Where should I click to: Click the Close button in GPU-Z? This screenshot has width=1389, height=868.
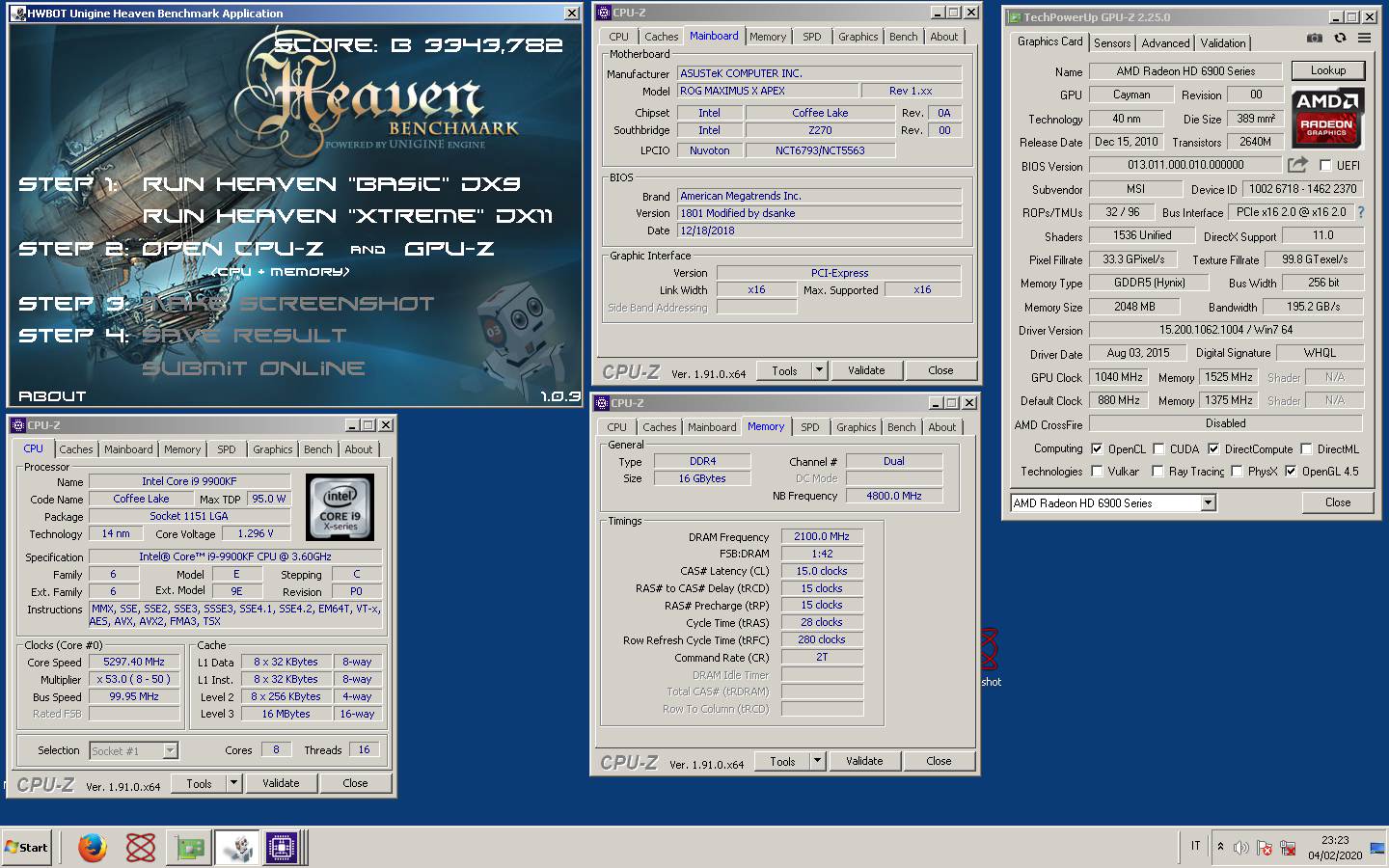(1338, 502)
